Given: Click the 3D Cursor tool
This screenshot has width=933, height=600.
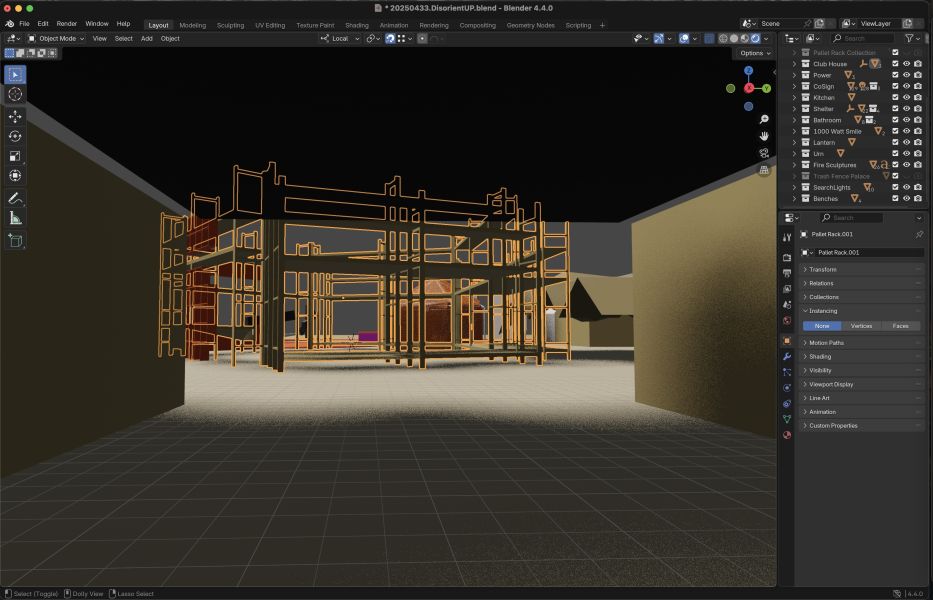Looking at the screenshot, I should point(15,94).
